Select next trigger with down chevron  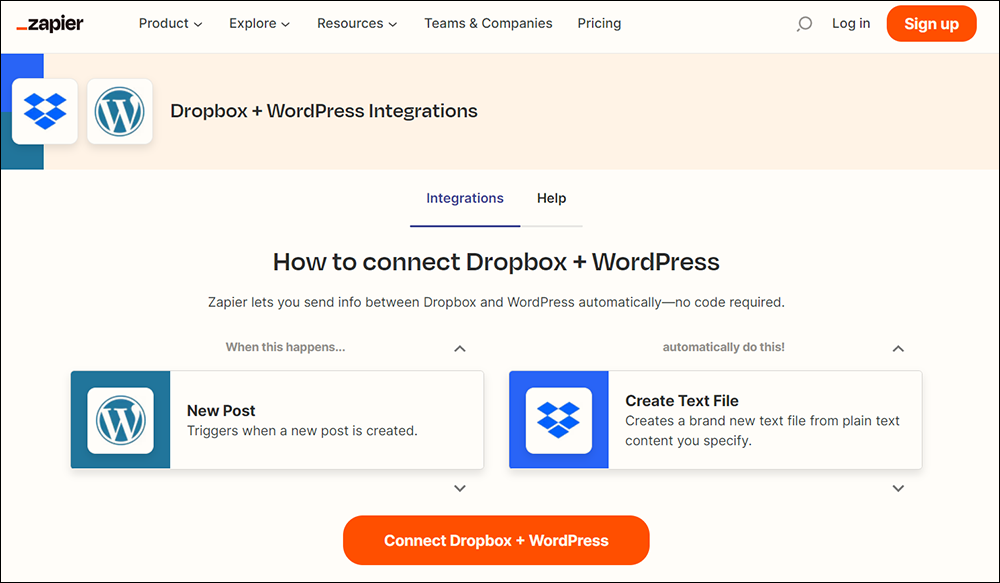(460, 489)
